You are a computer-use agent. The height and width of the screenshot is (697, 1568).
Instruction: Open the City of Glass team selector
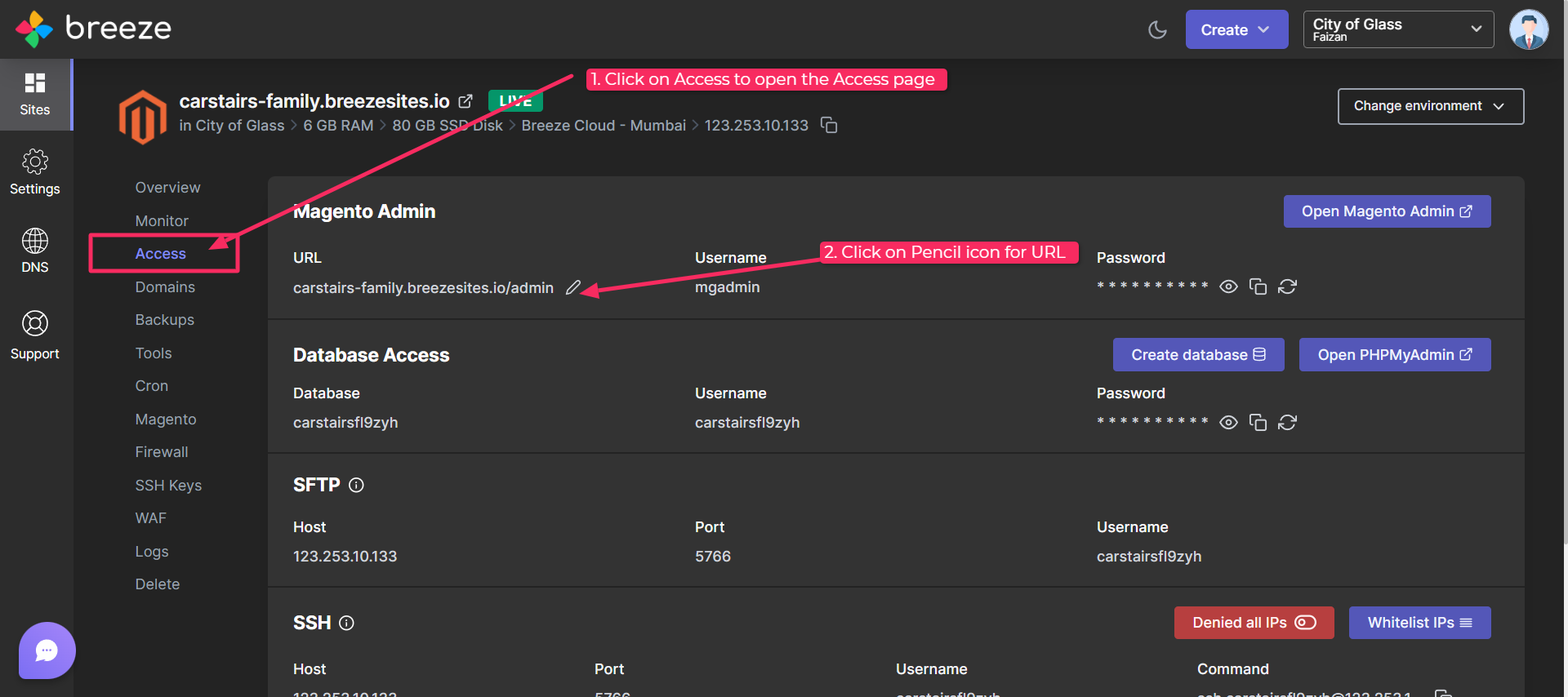[1398, 29]
